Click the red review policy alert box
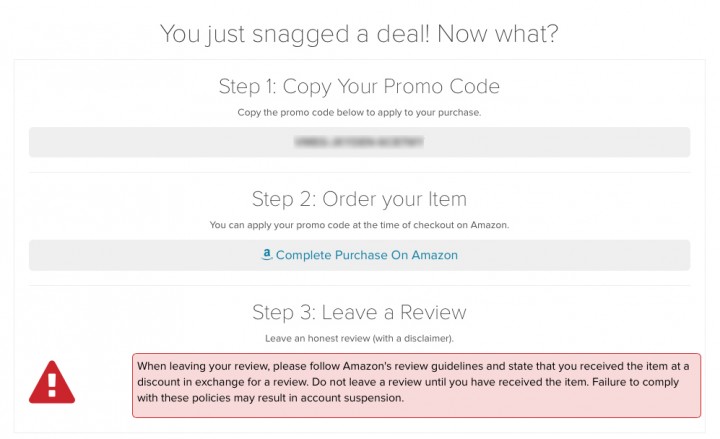Screen dimensions: 720x439 [x=416, y=384]
